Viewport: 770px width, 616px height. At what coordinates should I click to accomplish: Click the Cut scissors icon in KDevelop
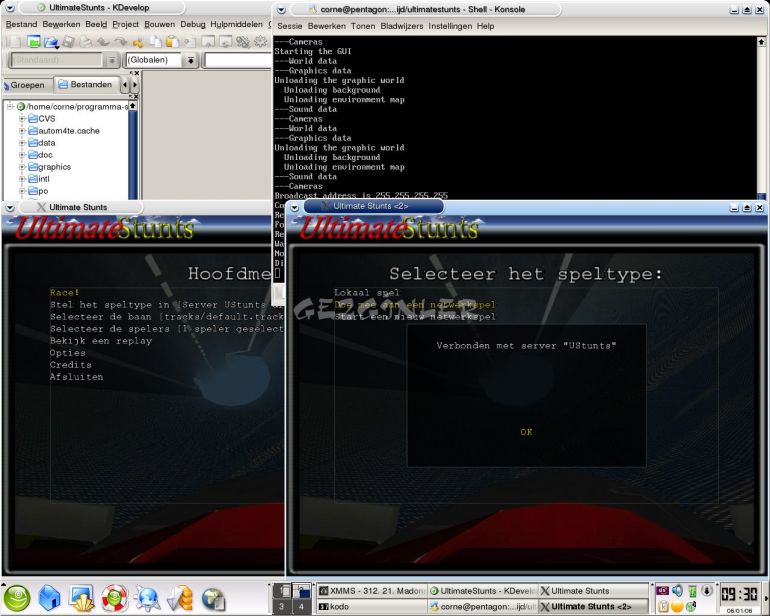pos(138,43)
